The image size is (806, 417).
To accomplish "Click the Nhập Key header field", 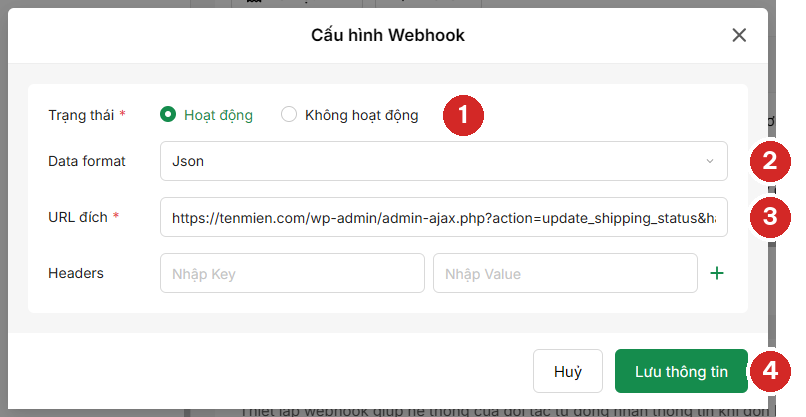I will [292, 273].
